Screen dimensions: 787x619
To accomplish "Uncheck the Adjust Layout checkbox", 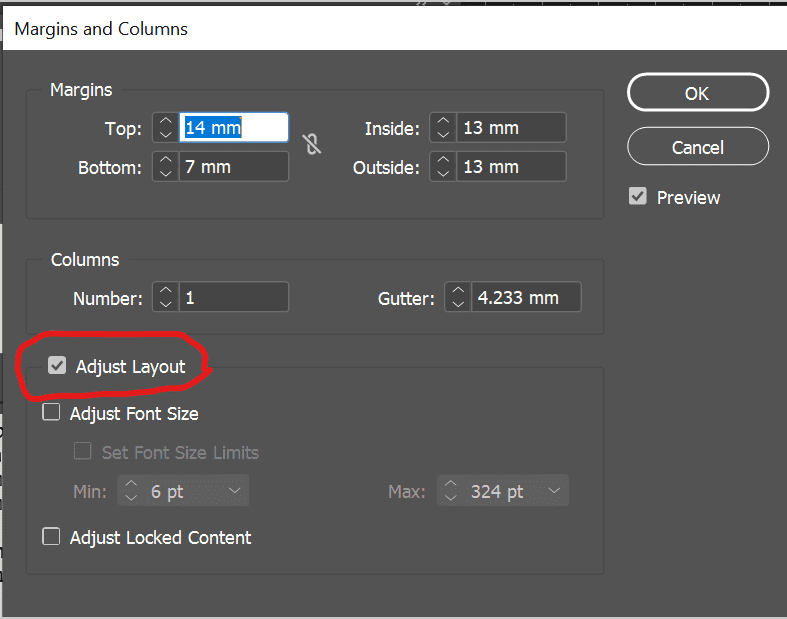I will (x=57, y=367).
